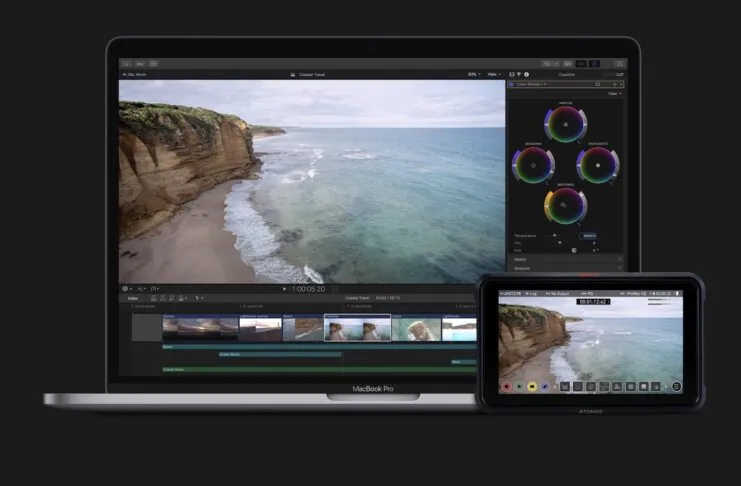Viewport: 741px width, 486px height.
Task: Open the View dropdown above the viewer
Action: click(490, 74)
